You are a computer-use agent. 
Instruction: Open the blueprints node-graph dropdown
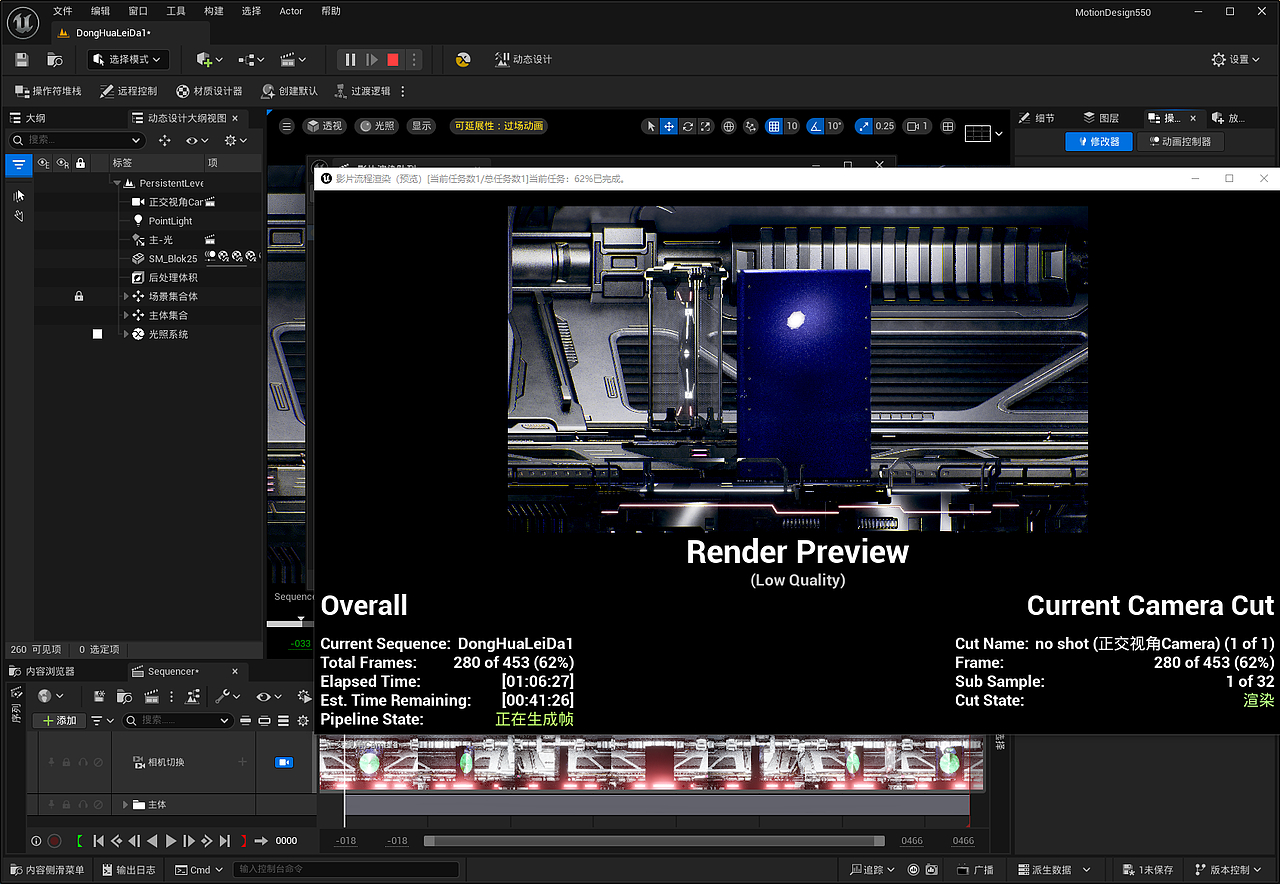coord(251,60)
